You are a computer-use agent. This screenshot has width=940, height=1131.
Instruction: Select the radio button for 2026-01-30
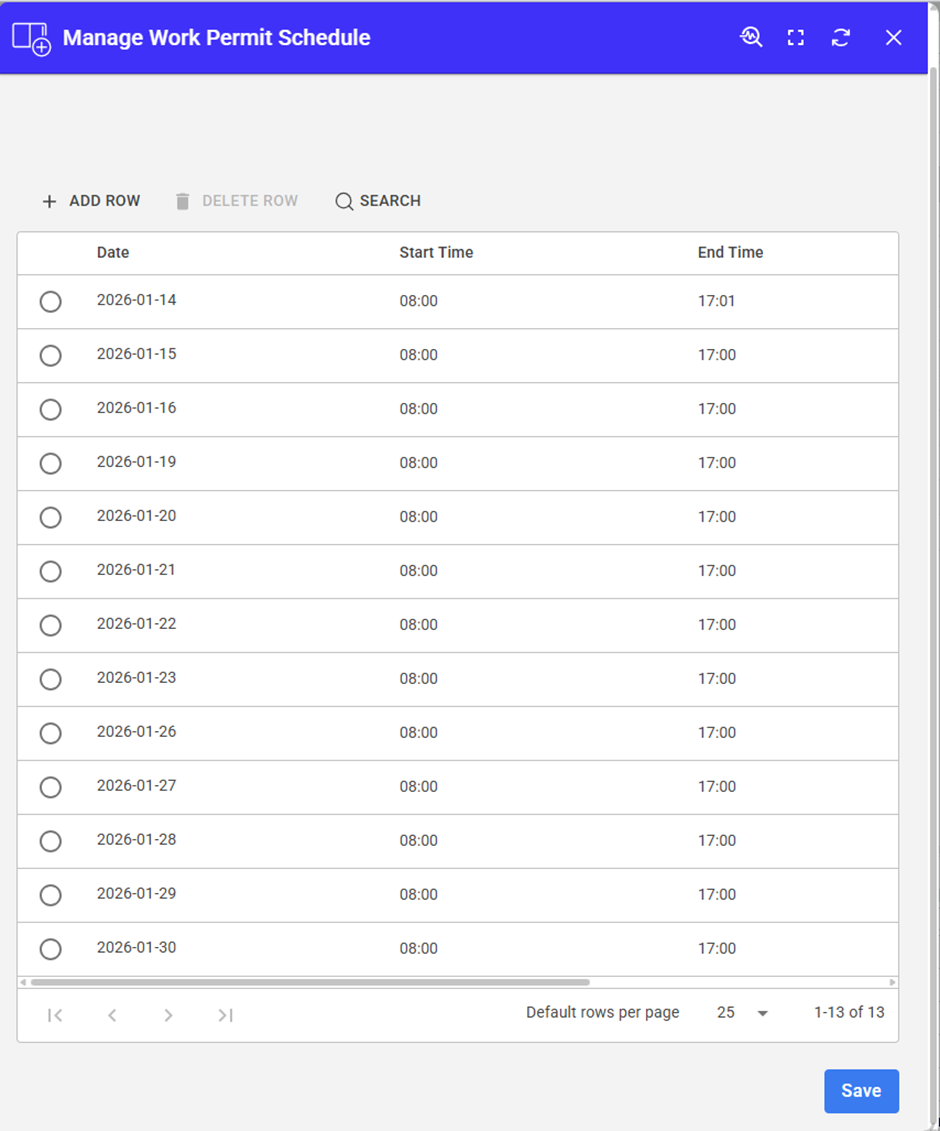click(50, 949)
